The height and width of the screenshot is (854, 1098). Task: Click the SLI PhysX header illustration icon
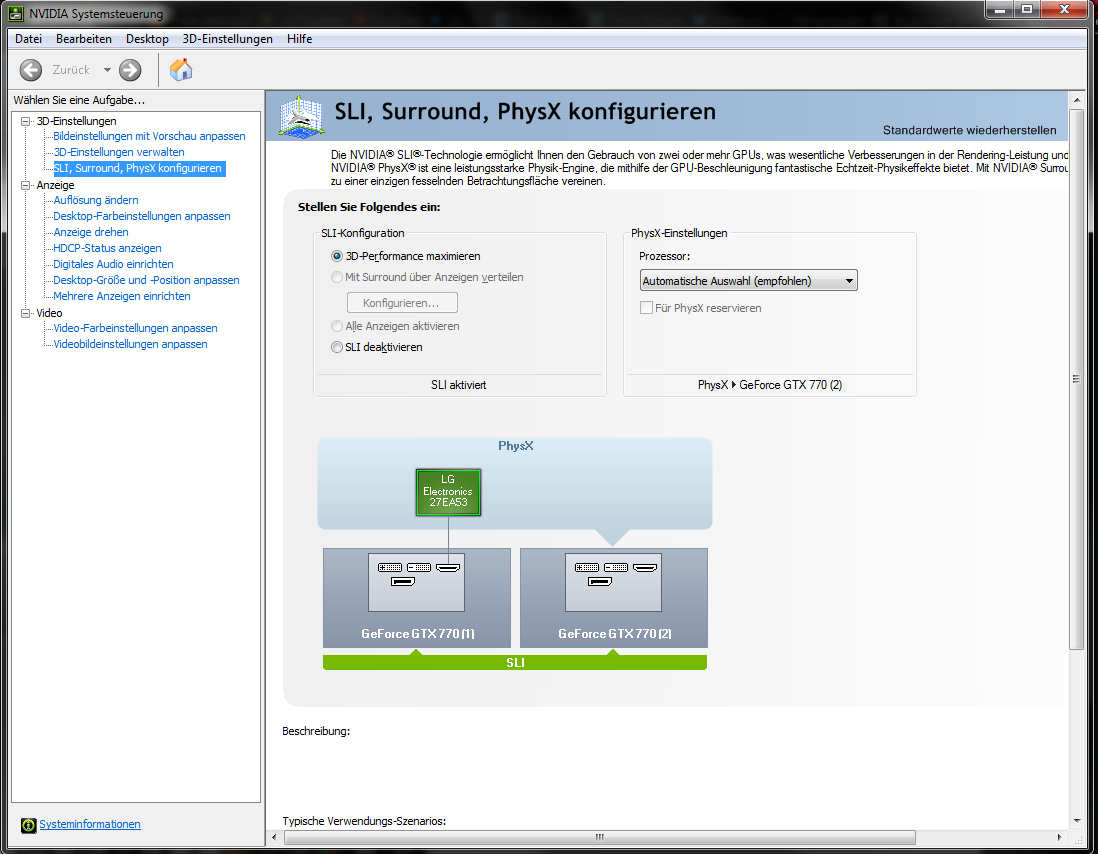coord(301,116)
